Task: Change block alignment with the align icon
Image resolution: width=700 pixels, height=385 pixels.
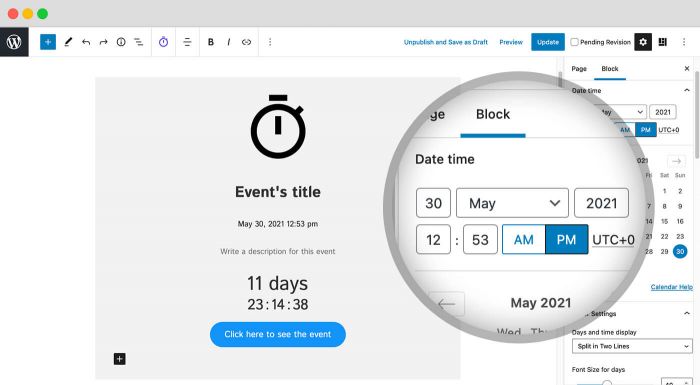Action: click(x=187, y=42)
